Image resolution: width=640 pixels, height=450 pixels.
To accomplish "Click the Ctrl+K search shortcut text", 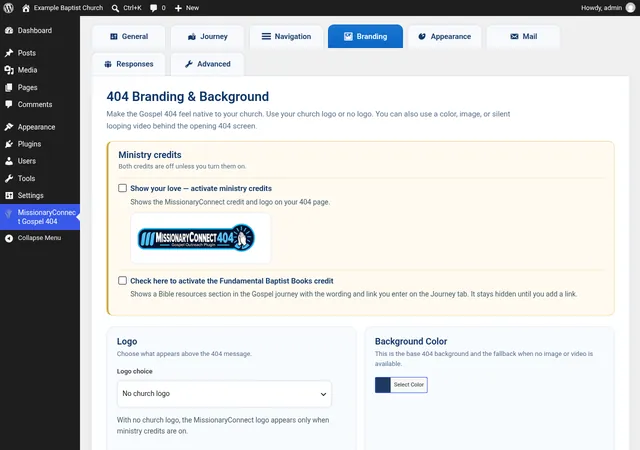I will [x=132, y=8].
